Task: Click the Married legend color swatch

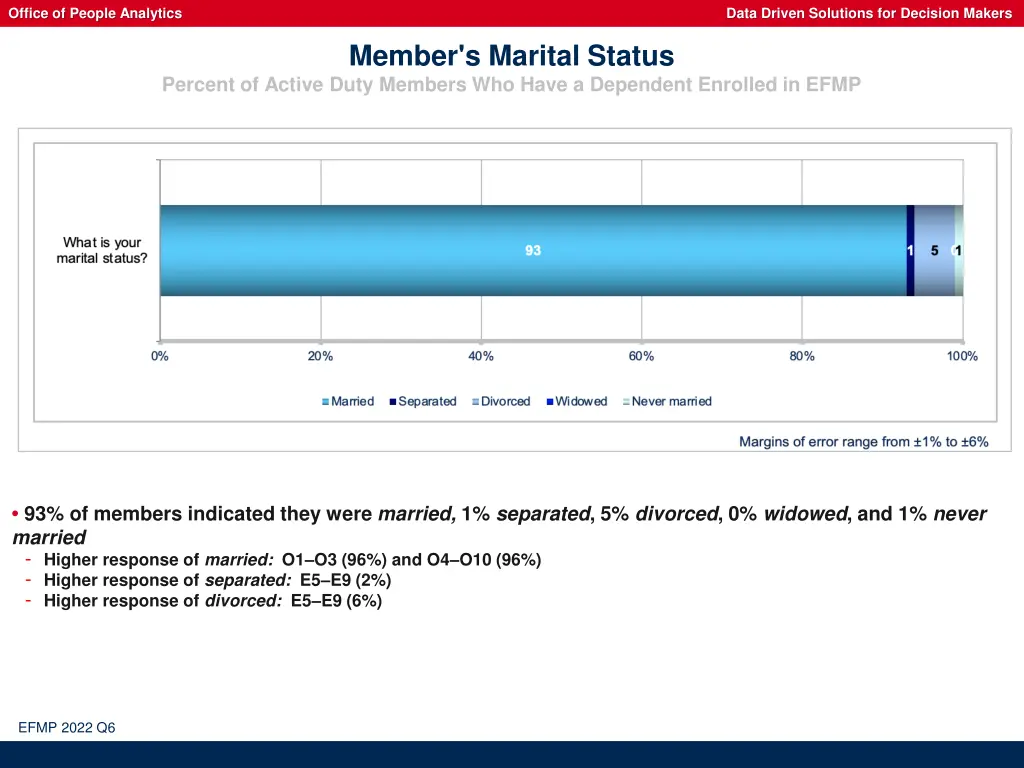Action: point(325,402)
